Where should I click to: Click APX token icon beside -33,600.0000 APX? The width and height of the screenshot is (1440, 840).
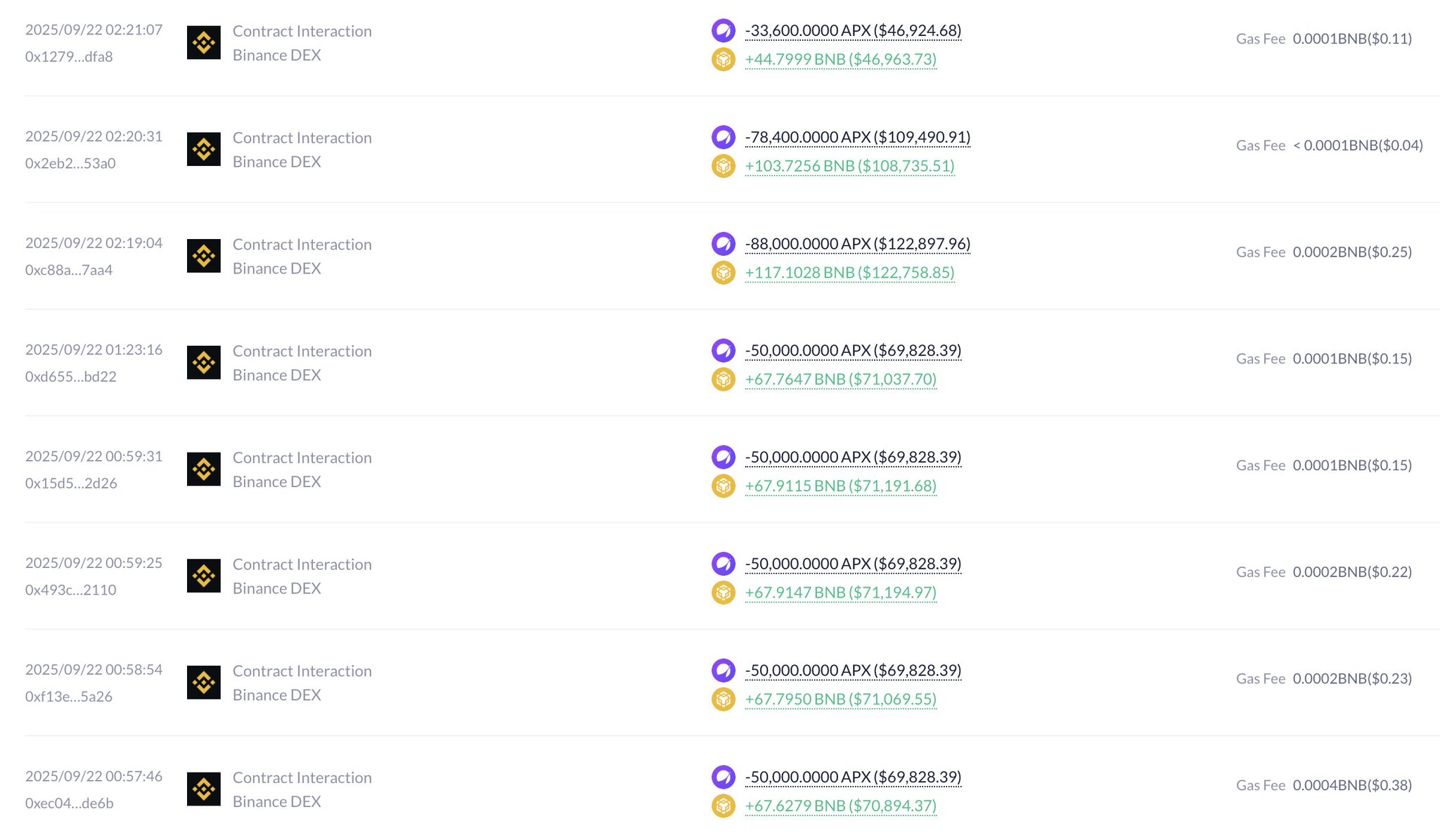[x=723, y=30]
